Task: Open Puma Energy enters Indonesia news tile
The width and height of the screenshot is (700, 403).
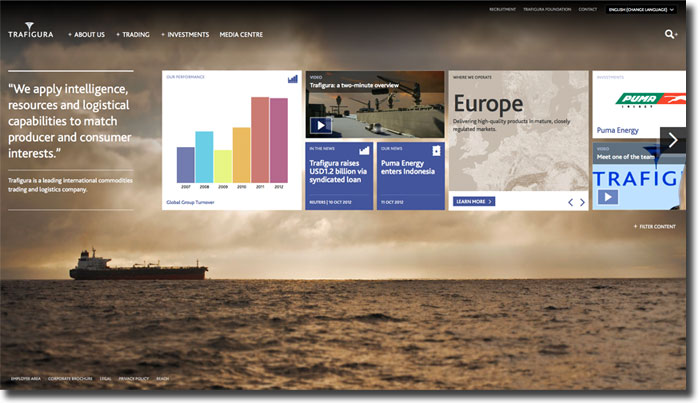Action: coord(411,176)
